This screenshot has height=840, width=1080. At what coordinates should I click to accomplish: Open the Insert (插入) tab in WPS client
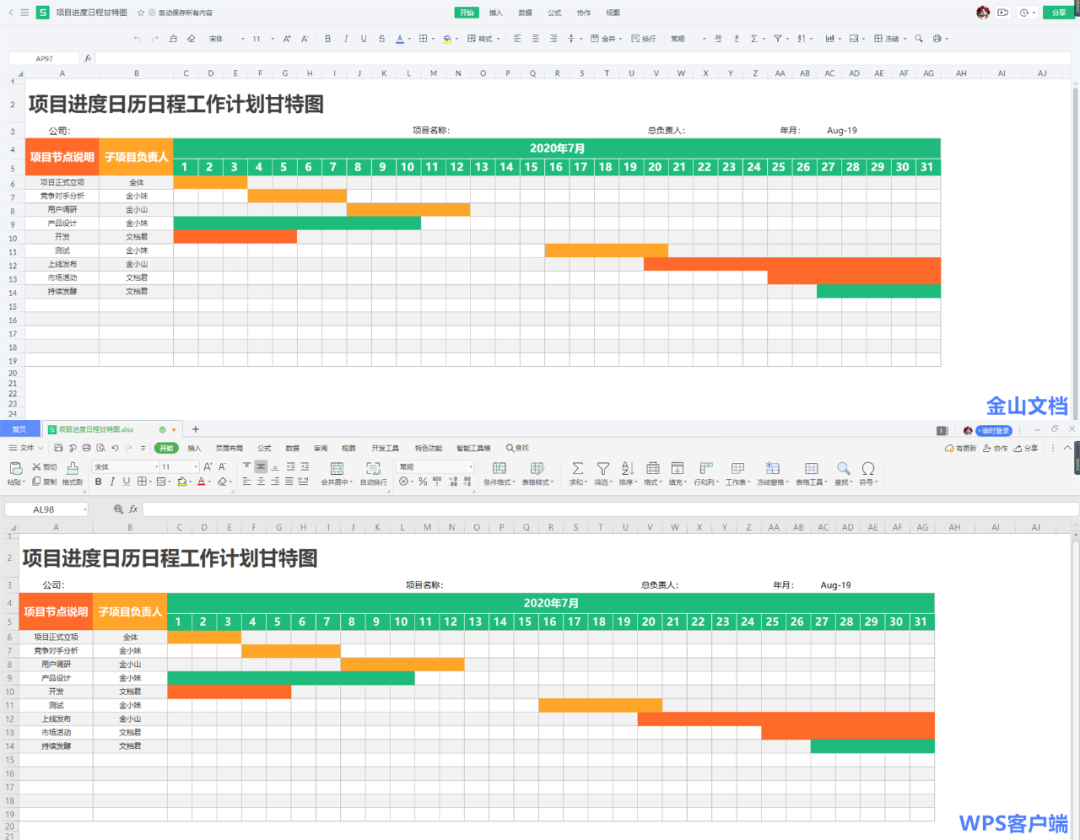[x=194, y=448]
